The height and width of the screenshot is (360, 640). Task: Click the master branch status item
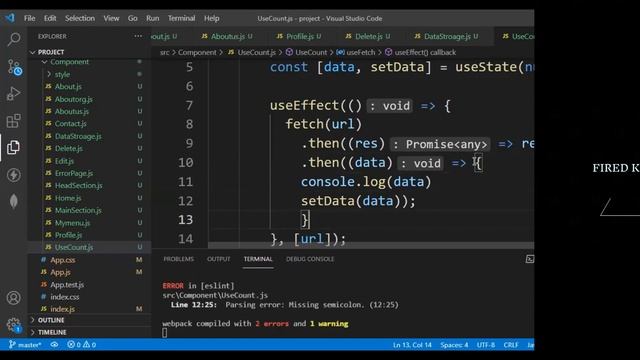pyautogui.click(x=25, y=344)
